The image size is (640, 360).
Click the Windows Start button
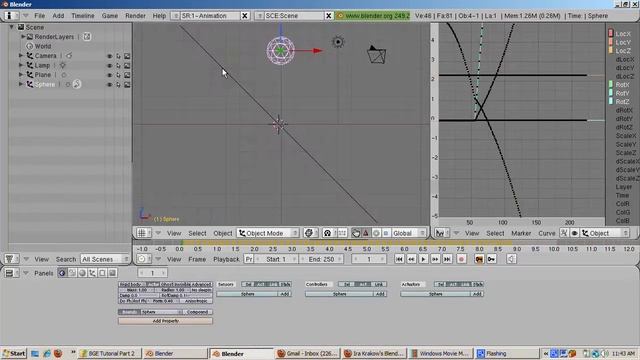14,353
